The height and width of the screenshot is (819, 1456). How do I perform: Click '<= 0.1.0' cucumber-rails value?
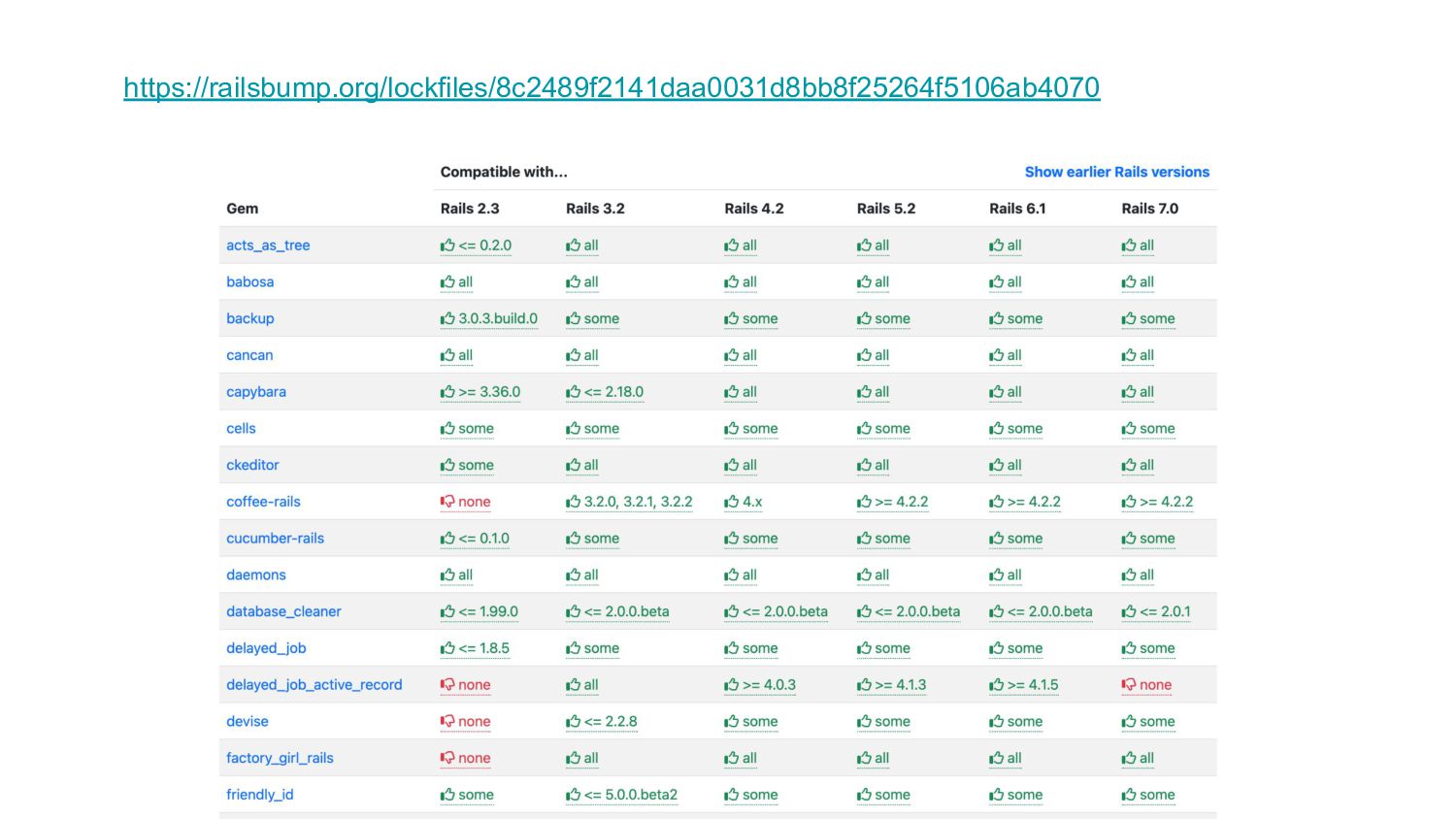(x=483, y=539)
